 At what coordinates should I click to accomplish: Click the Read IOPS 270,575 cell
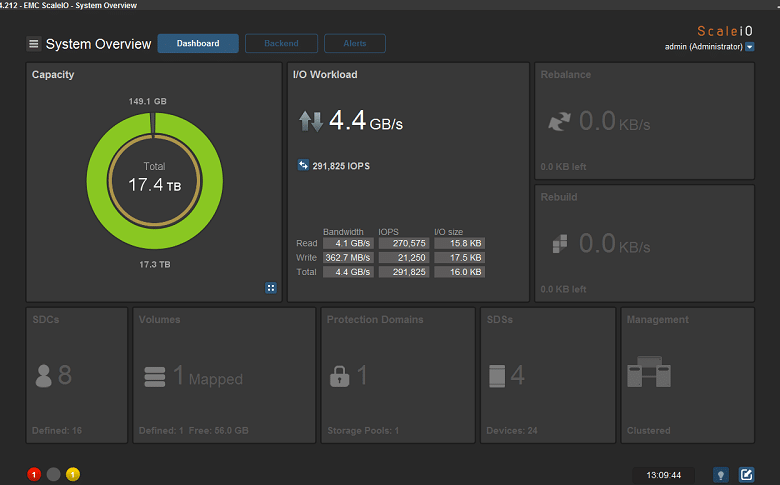pos(404,243)
